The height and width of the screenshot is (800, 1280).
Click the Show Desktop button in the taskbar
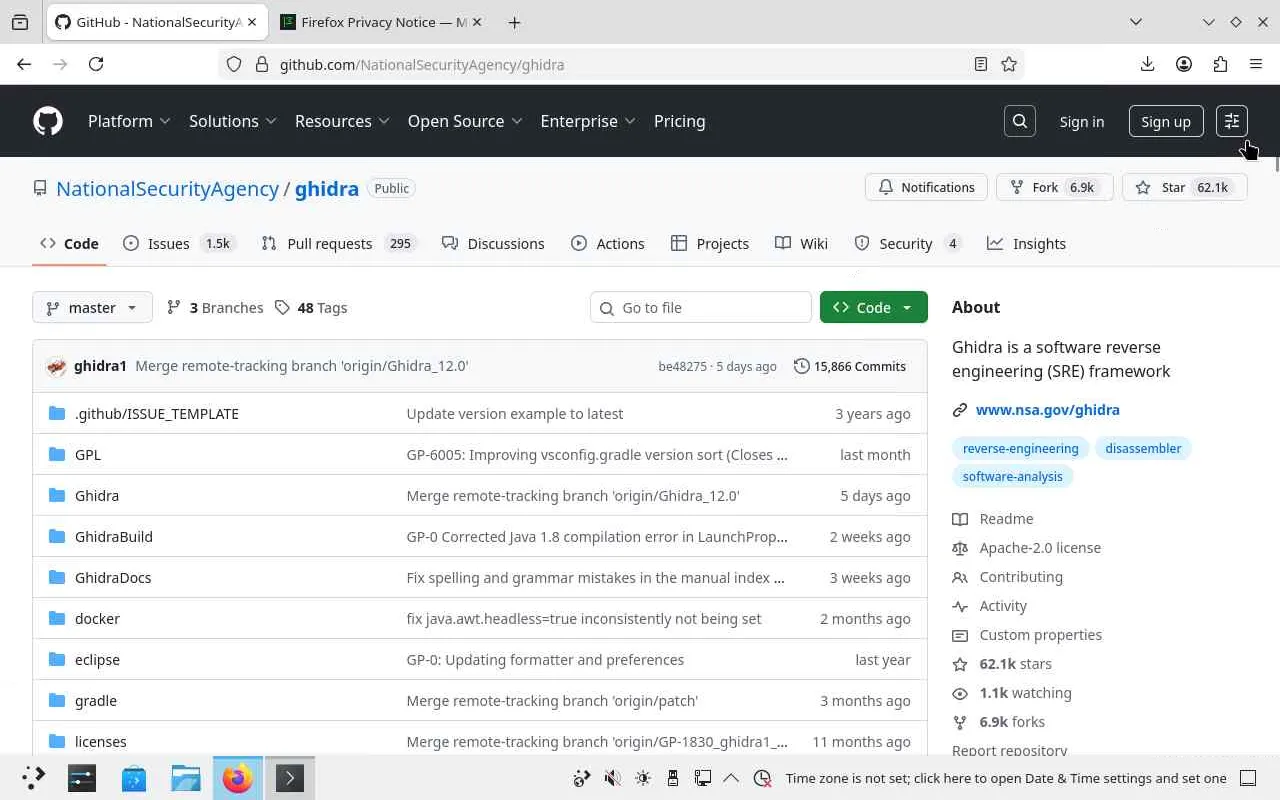click(x=1248, y=778)
